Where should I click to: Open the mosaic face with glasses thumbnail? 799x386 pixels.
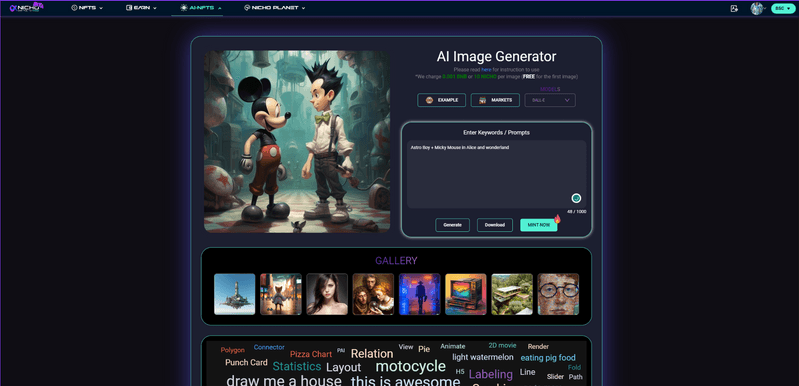(558, 294)
